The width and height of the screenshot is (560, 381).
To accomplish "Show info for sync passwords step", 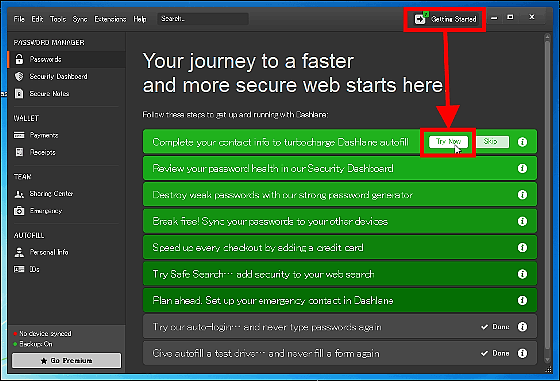I will (522, 221).
